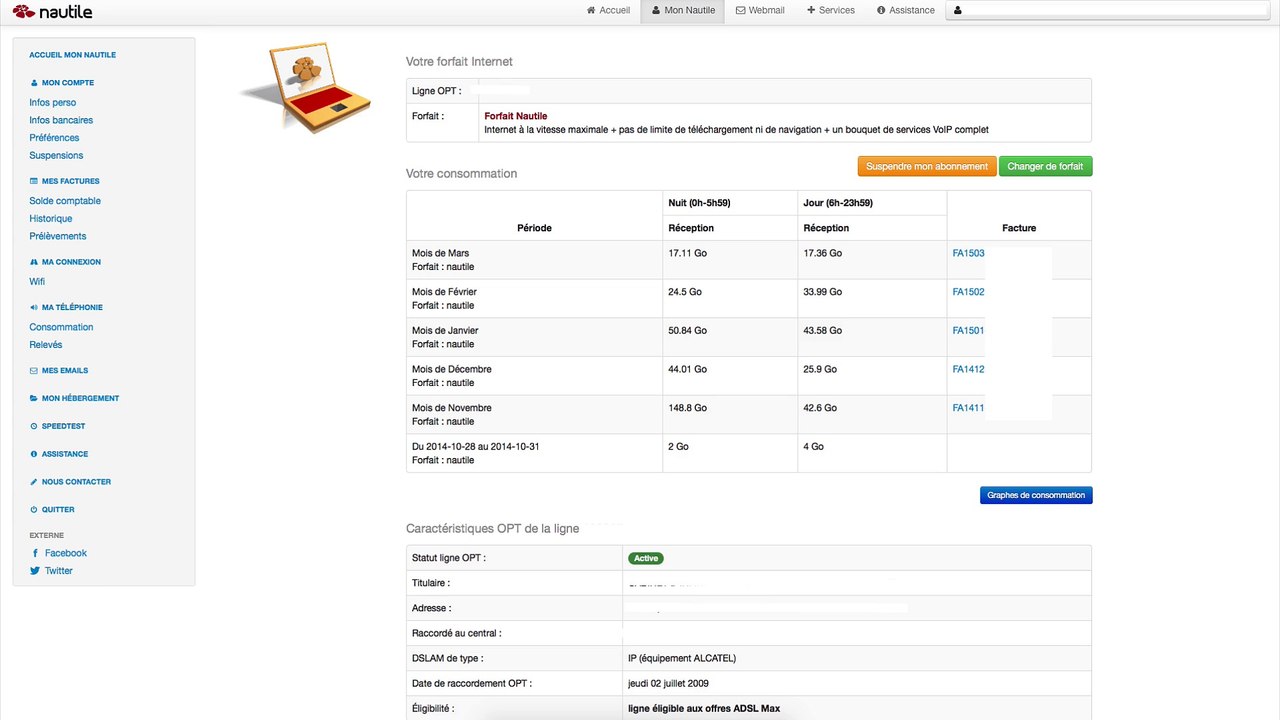
Task: Click the Twitter bird icon
Action: tap(35, 571)
